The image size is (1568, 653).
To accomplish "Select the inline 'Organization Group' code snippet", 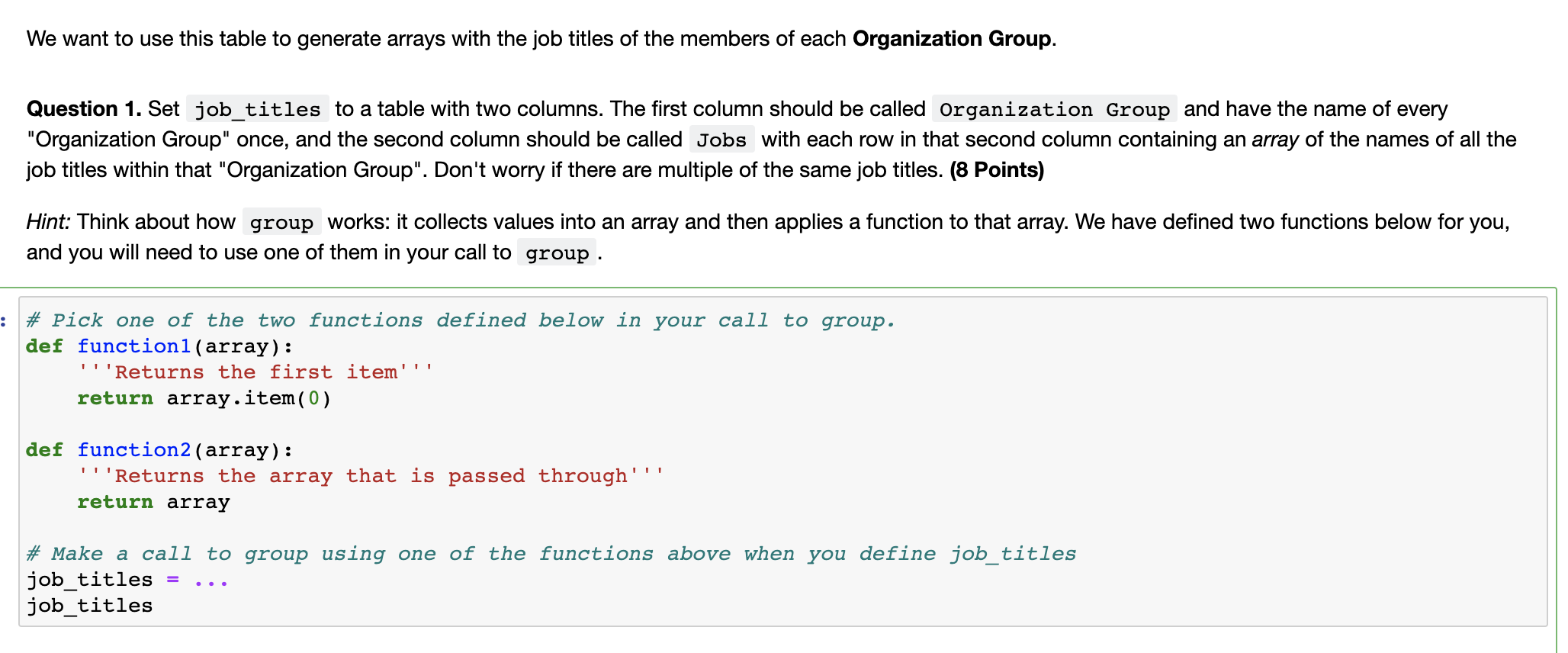I will pyautogui.click(x=1055, y=109).
